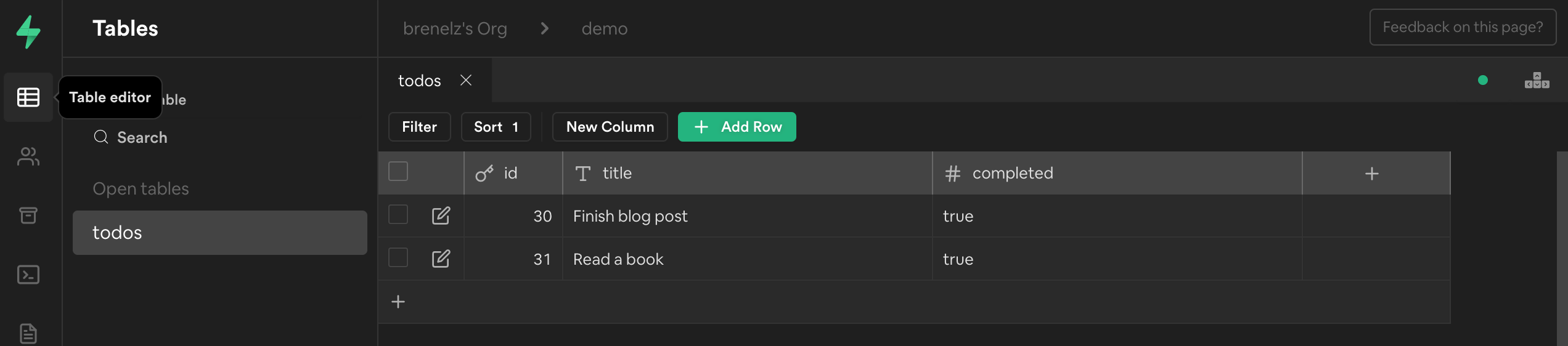This screenshot has width=1568, height=346.
Task: Open the document icon in the sidebar
Action: click(28, 333)
